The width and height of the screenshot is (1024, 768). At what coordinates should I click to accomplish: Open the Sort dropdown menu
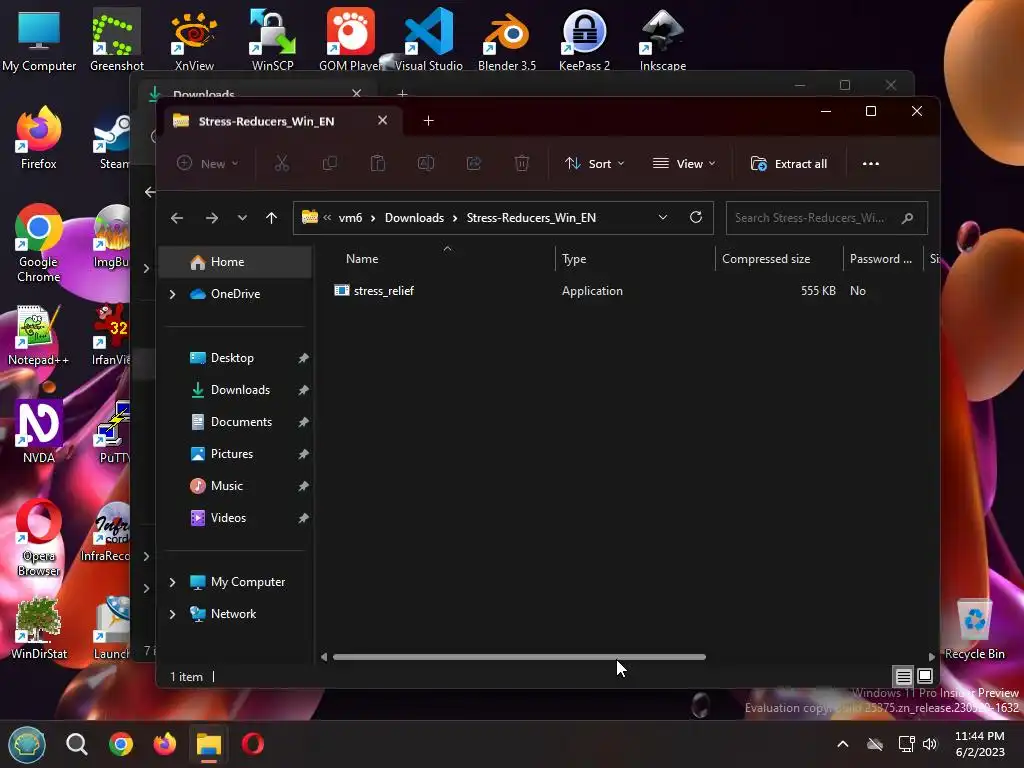(x=594, y=164)
